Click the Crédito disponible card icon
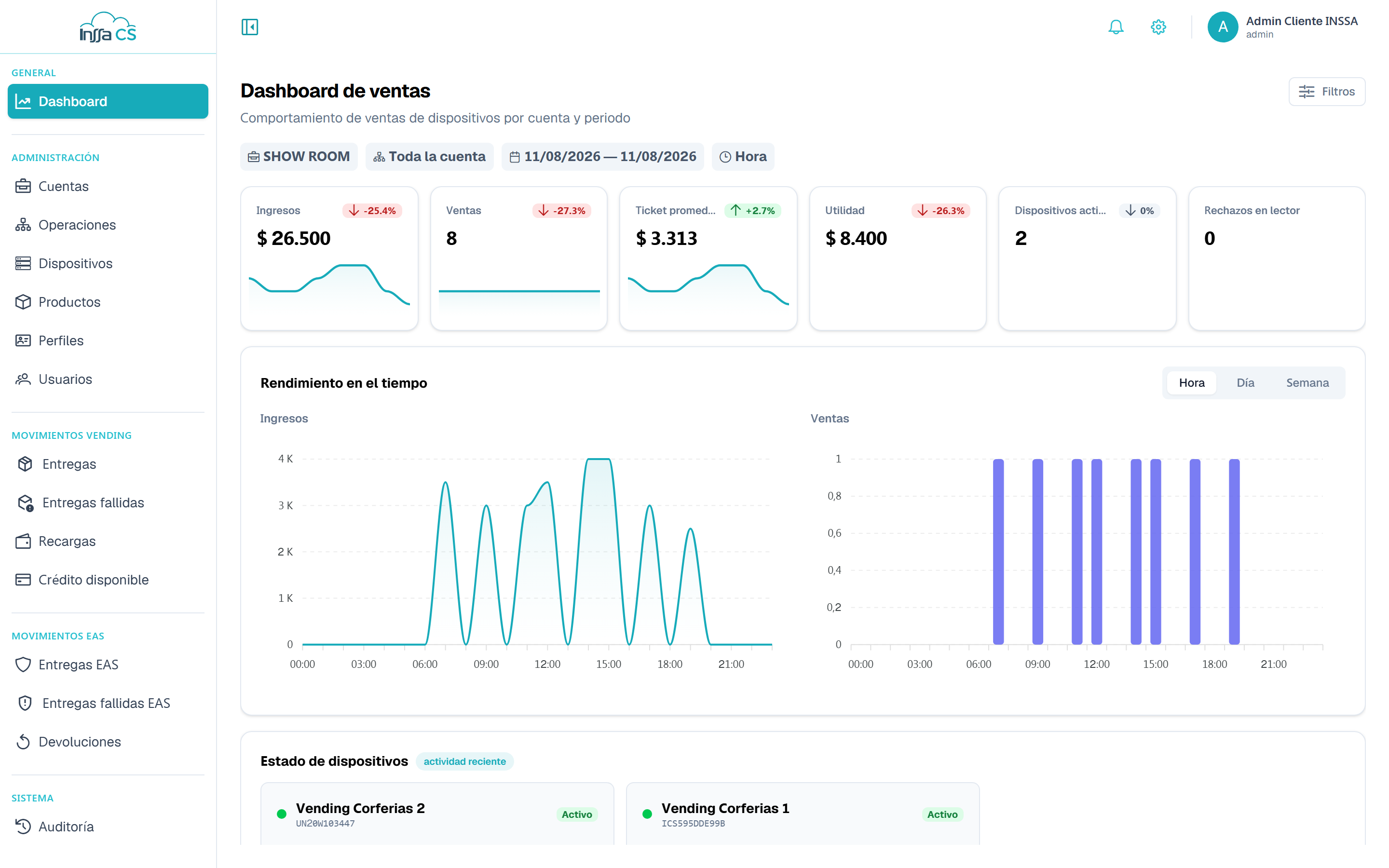The image size is (1389, 868). pyautogui.click(x=23, y=580)
